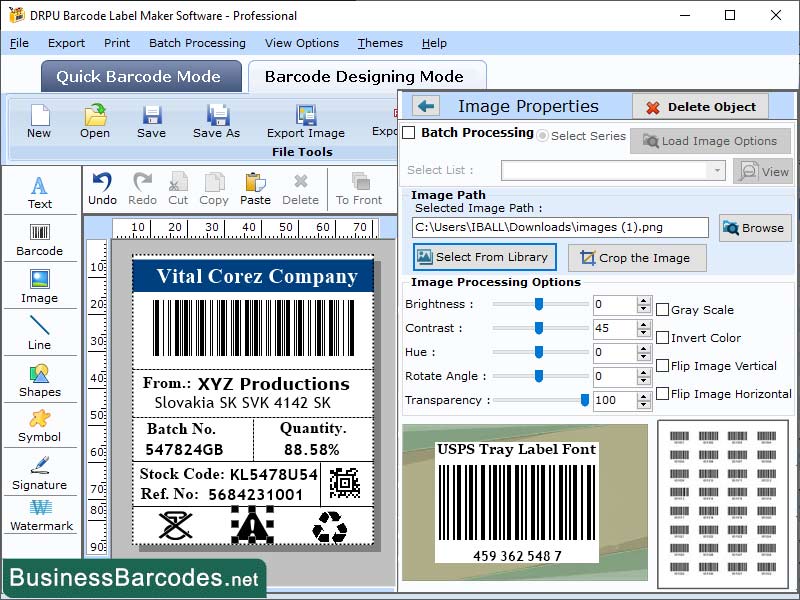Use the Crop the Image tool
The width and height of the screenshot is (800, 600).
click(636, 258)
